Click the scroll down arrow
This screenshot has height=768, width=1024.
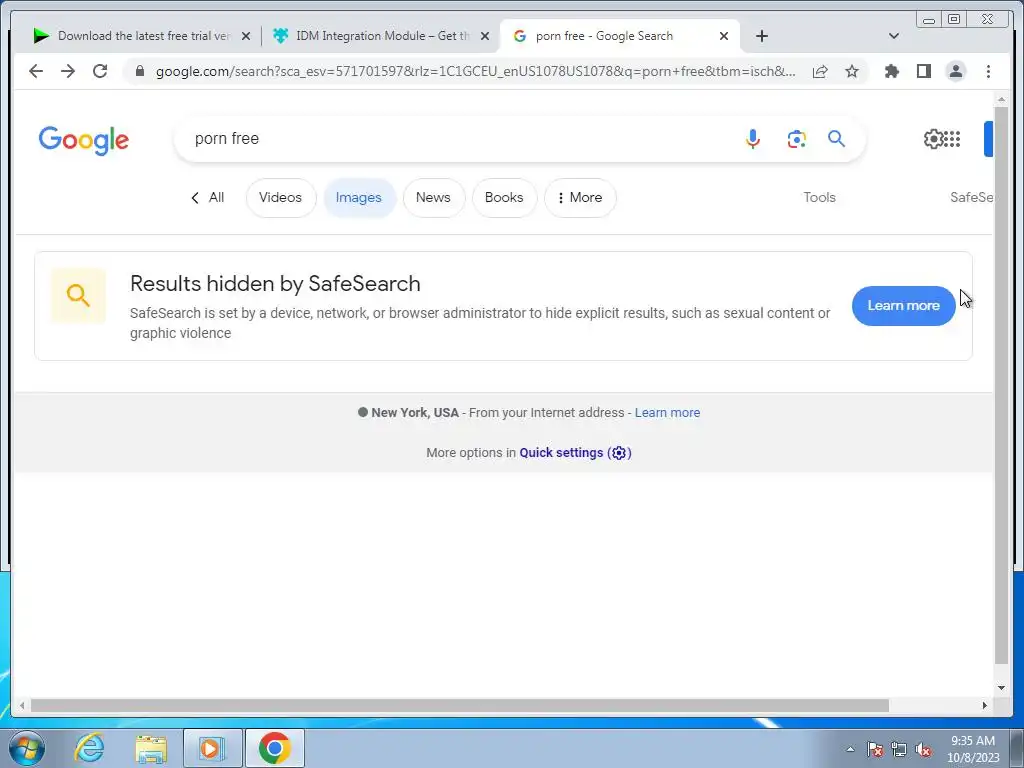point(1001,688)
